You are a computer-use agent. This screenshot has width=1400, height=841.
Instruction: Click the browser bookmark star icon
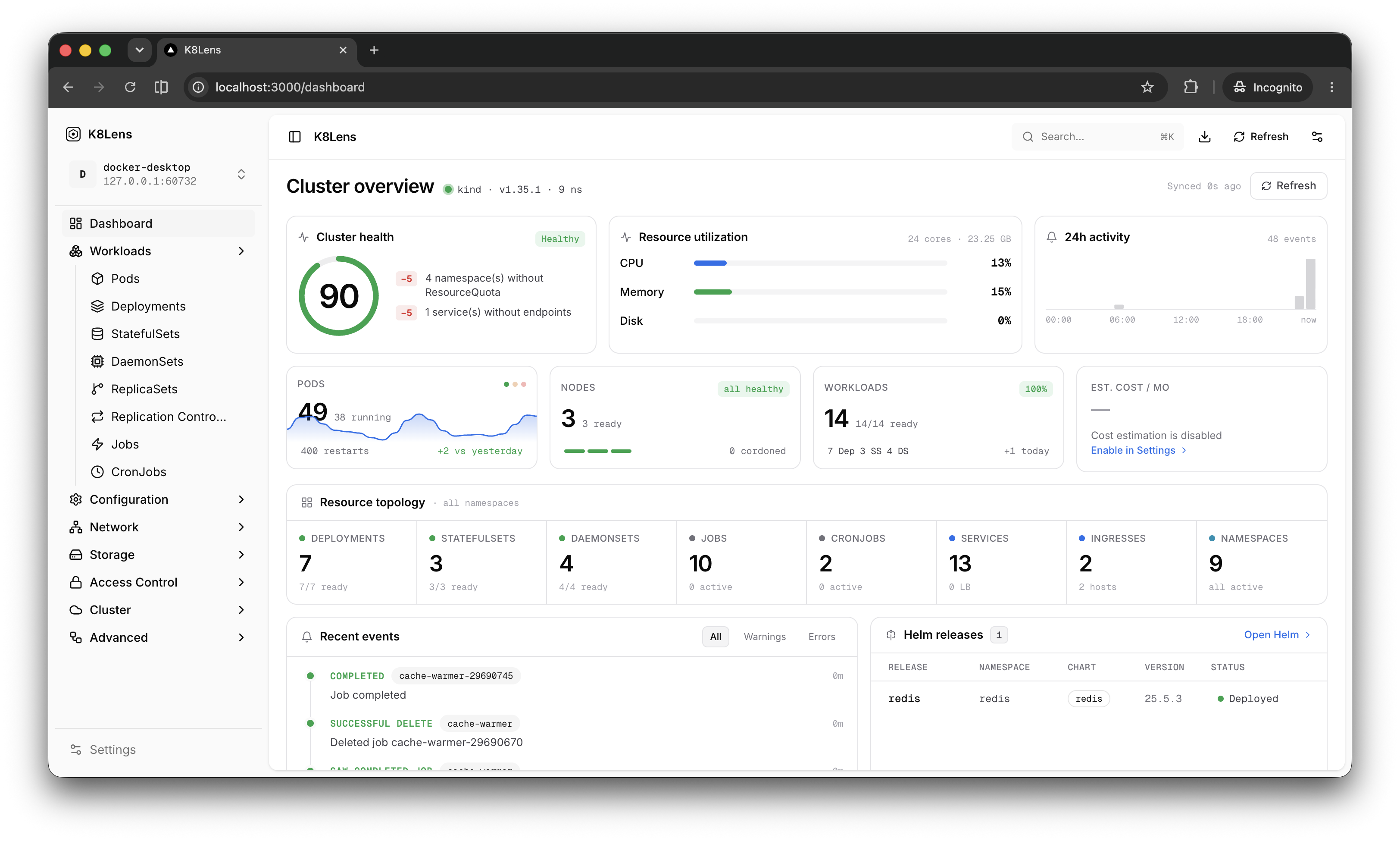pos(1147,87)
